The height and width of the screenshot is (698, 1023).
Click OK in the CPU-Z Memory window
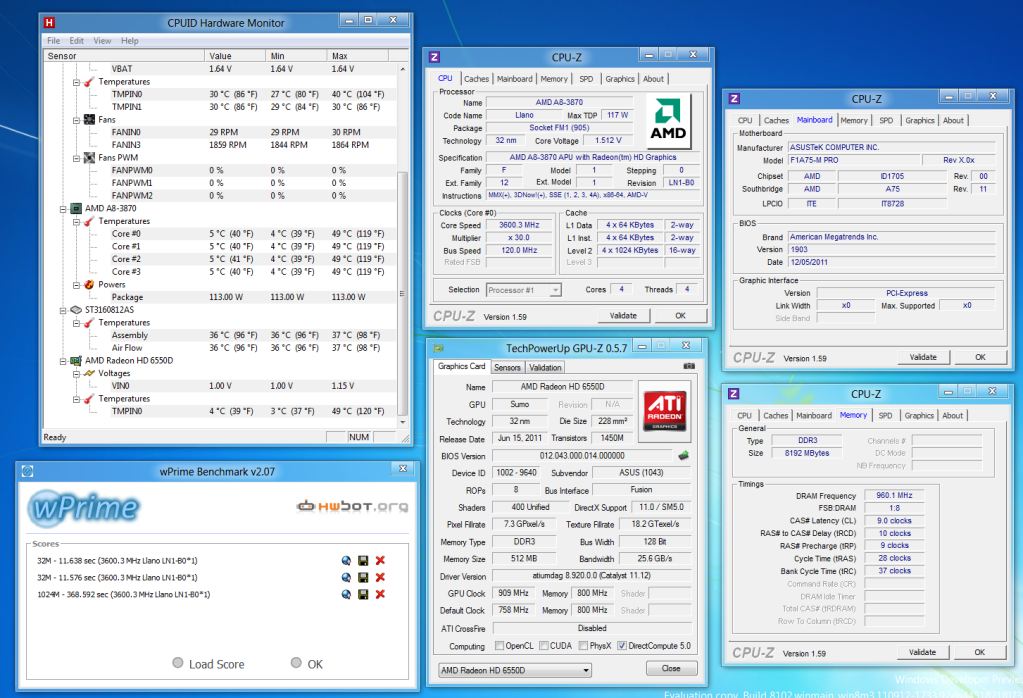979,652
